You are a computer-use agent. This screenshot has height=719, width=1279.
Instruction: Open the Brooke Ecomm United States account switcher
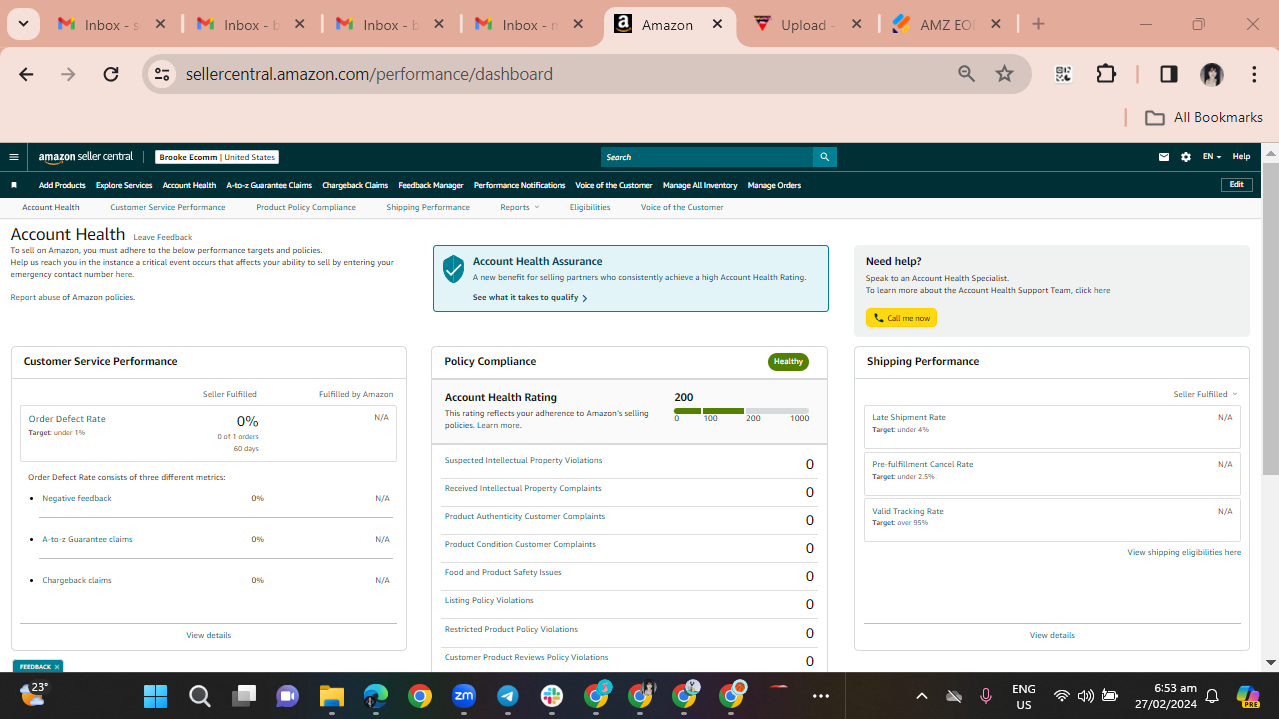click(217, 157)
